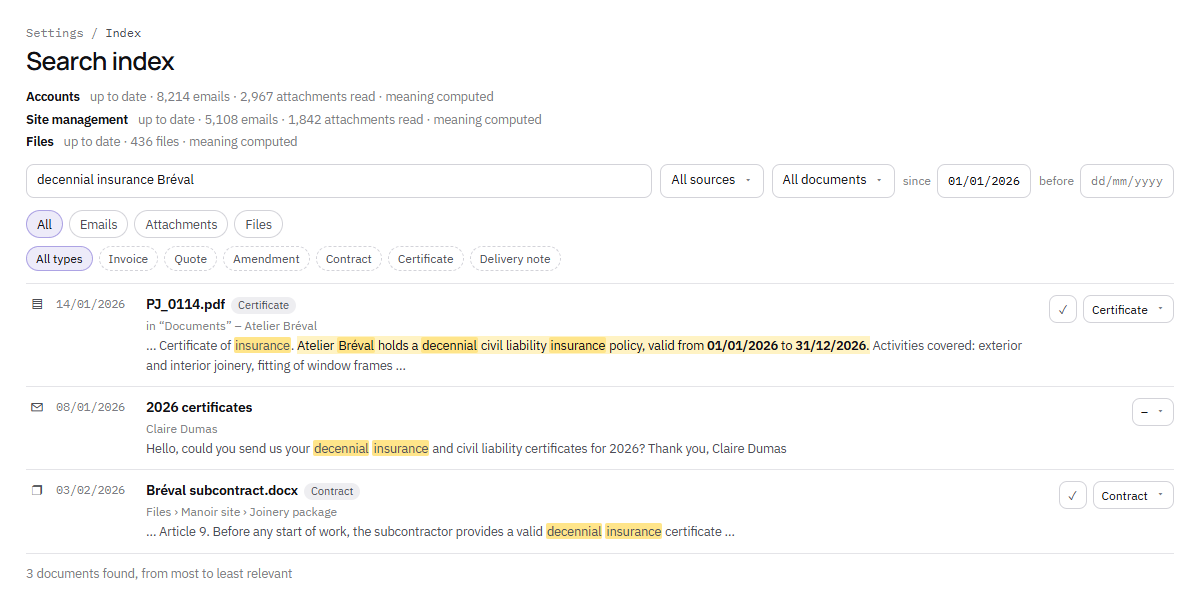Confirm the Contract type with Bréval subcontract checkmark
The height and width of the screenshot is (608, 1200).
pyautogui.click(x=1073, y=495)
